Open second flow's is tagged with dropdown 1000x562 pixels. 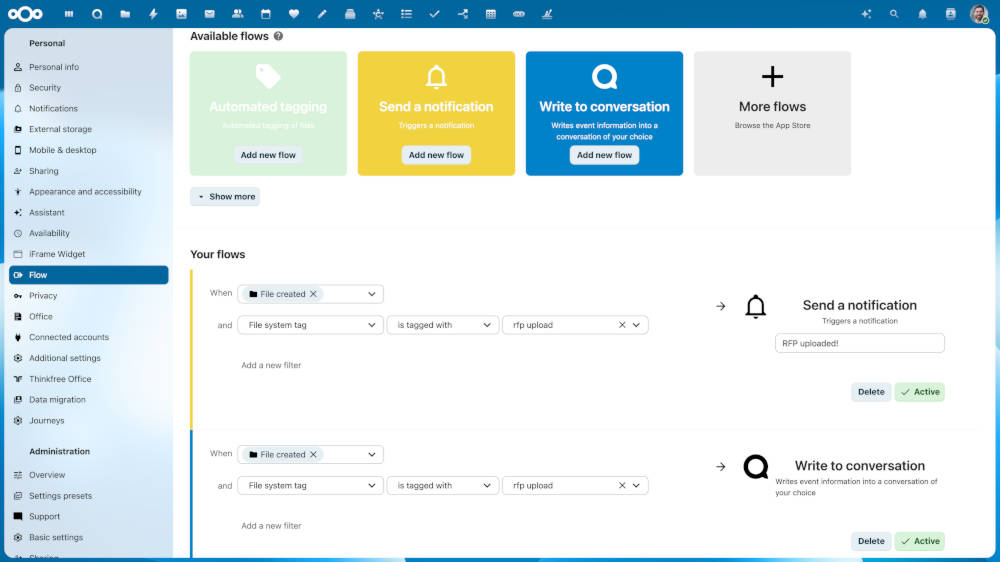[443, 485]
